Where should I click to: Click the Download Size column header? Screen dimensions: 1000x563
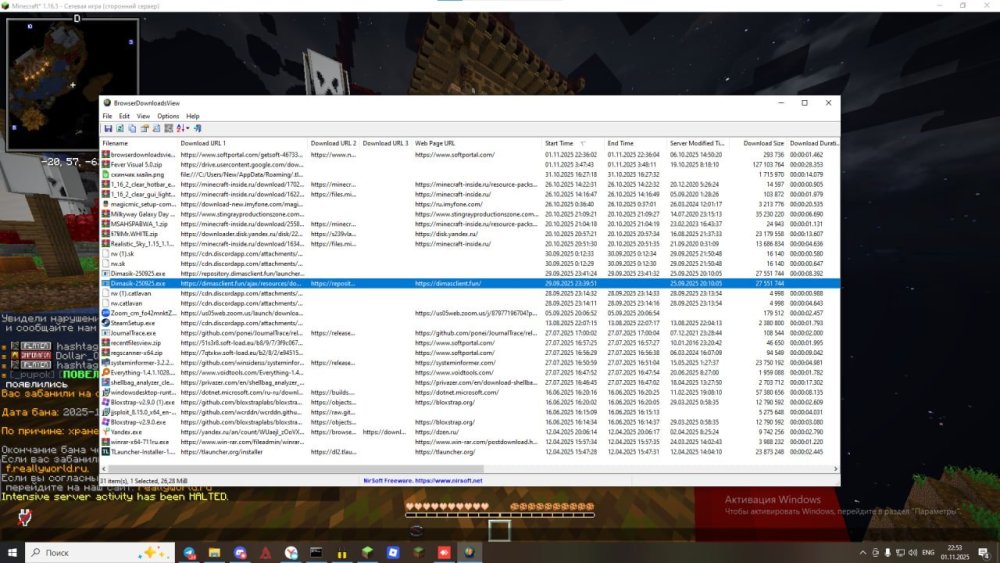(759, 143)
